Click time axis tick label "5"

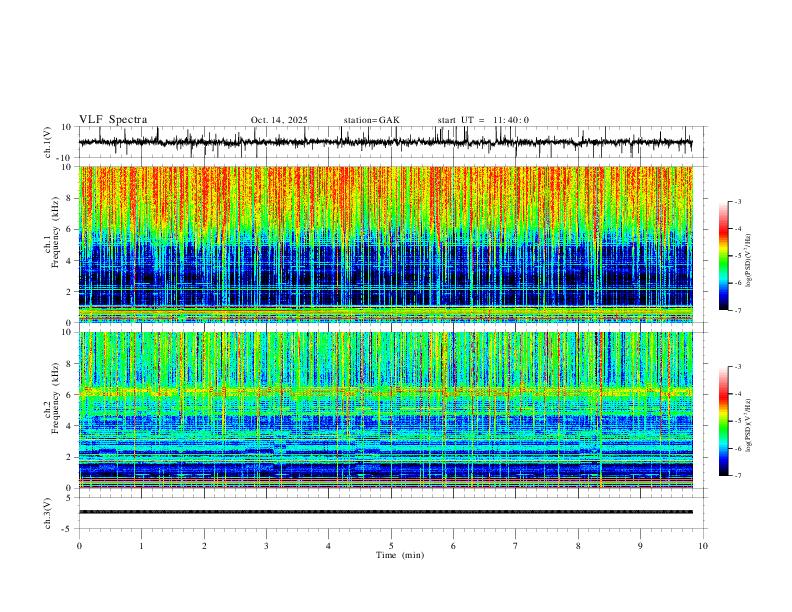pyautogui.click(x=391, y=546)
